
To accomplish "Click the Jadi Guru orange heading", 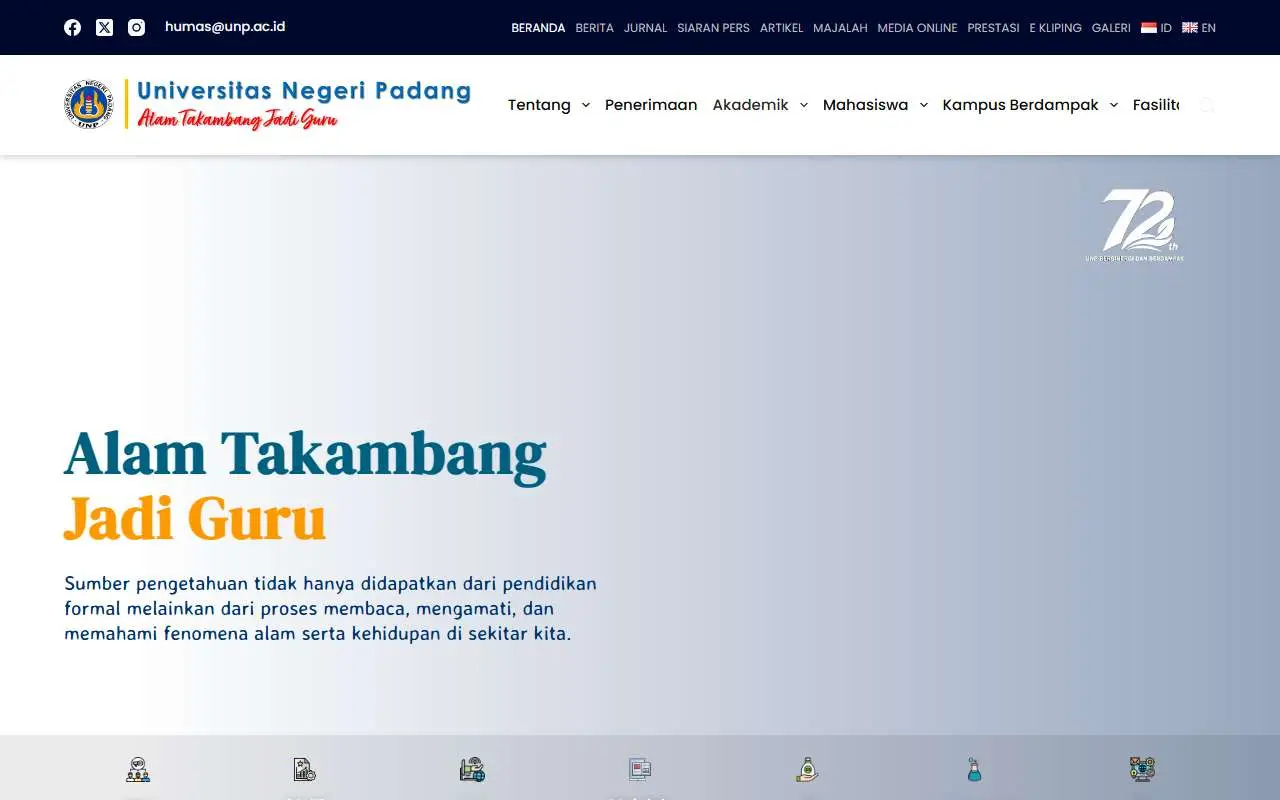I will click(195, 520).
